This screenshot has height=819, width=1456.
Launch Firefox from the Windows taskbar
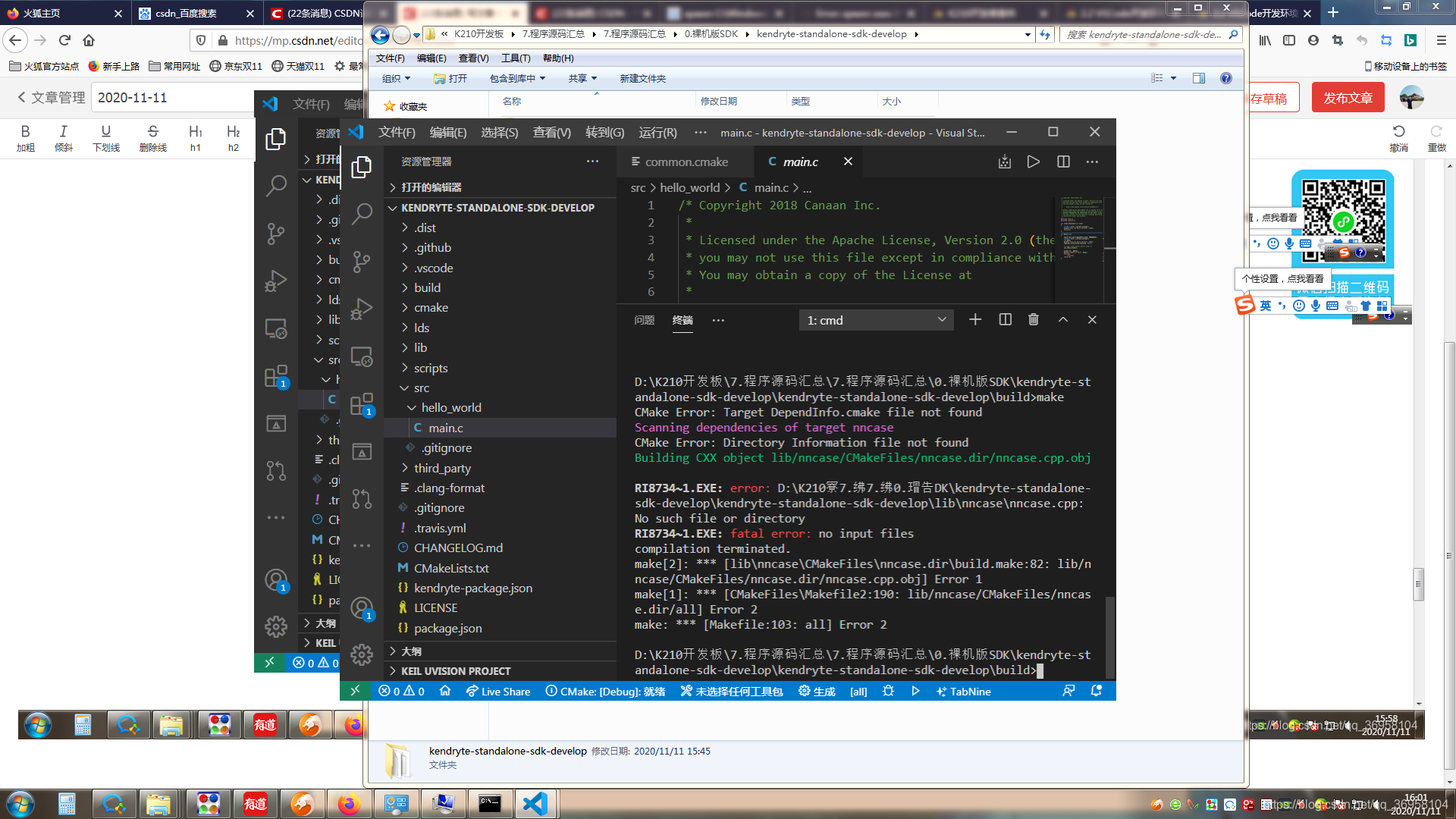point(349,803)
